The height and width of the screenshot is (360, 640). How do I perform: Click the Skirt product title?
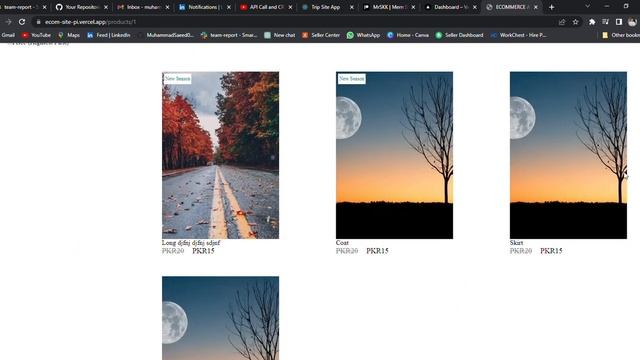pyautogui.click(x=516, y=242)
